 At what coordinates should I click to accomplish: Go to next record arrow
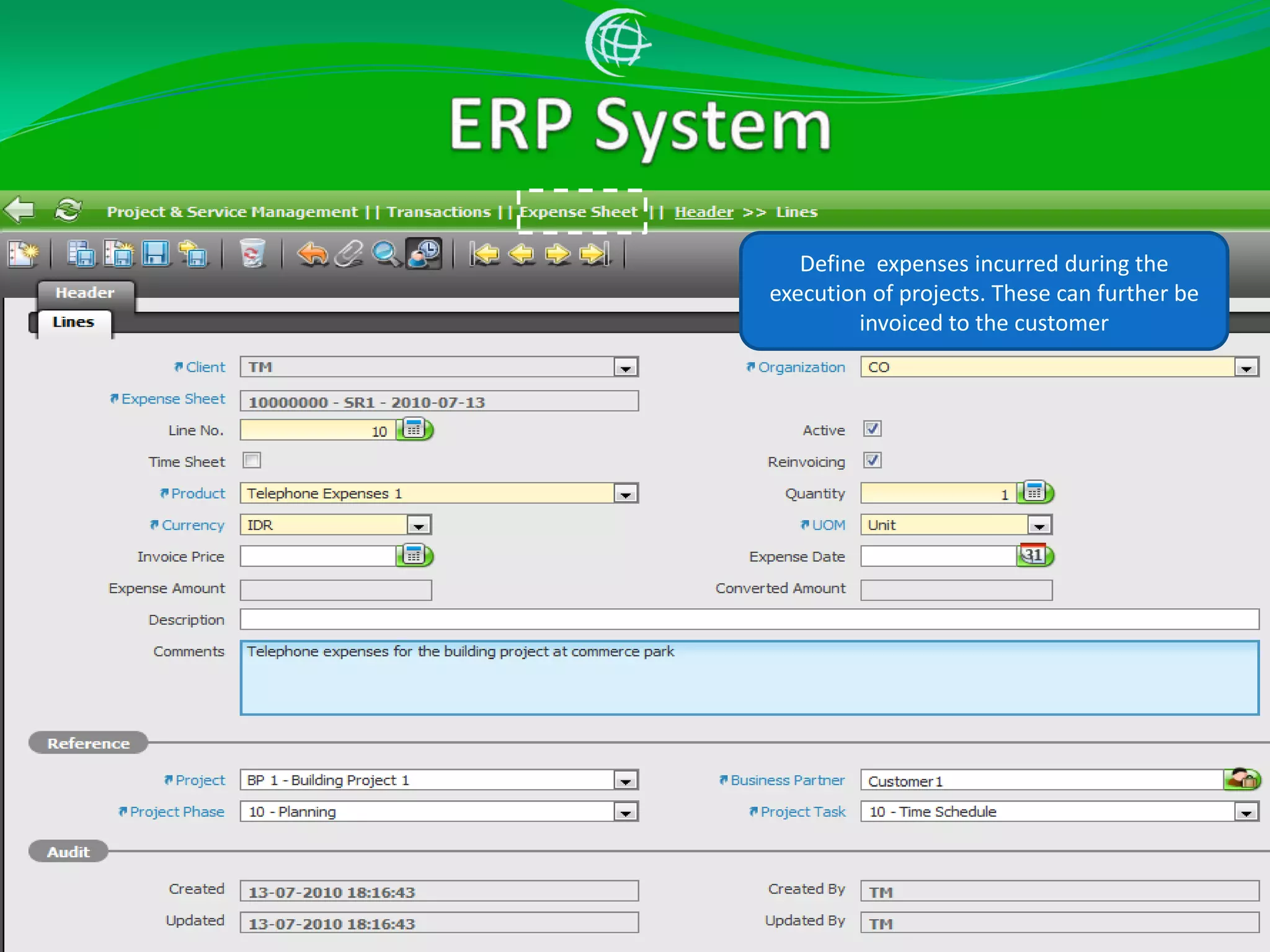(558, 254)
